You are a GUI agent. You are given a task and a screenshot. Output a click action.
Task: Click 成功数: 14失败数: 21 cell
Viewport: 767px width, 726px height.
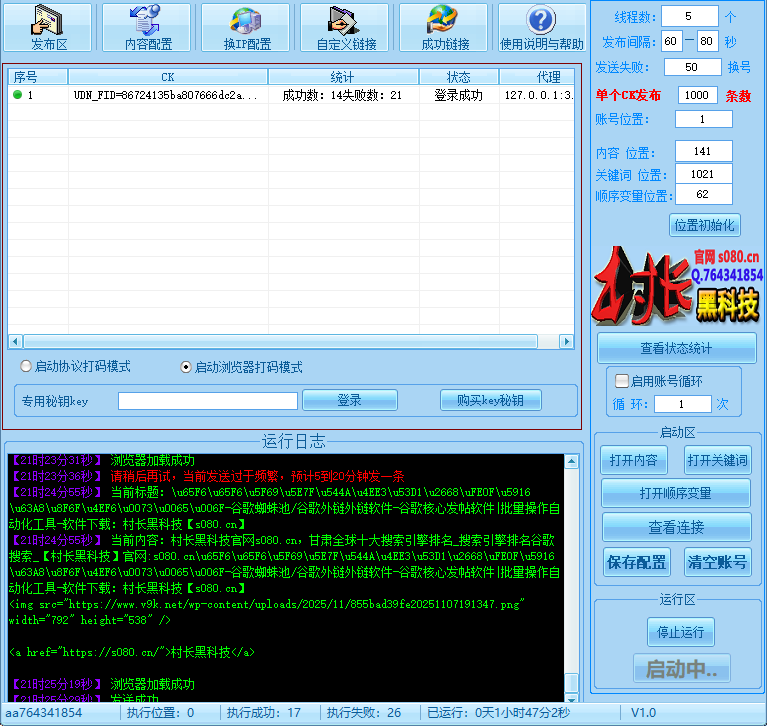point(342,95)
